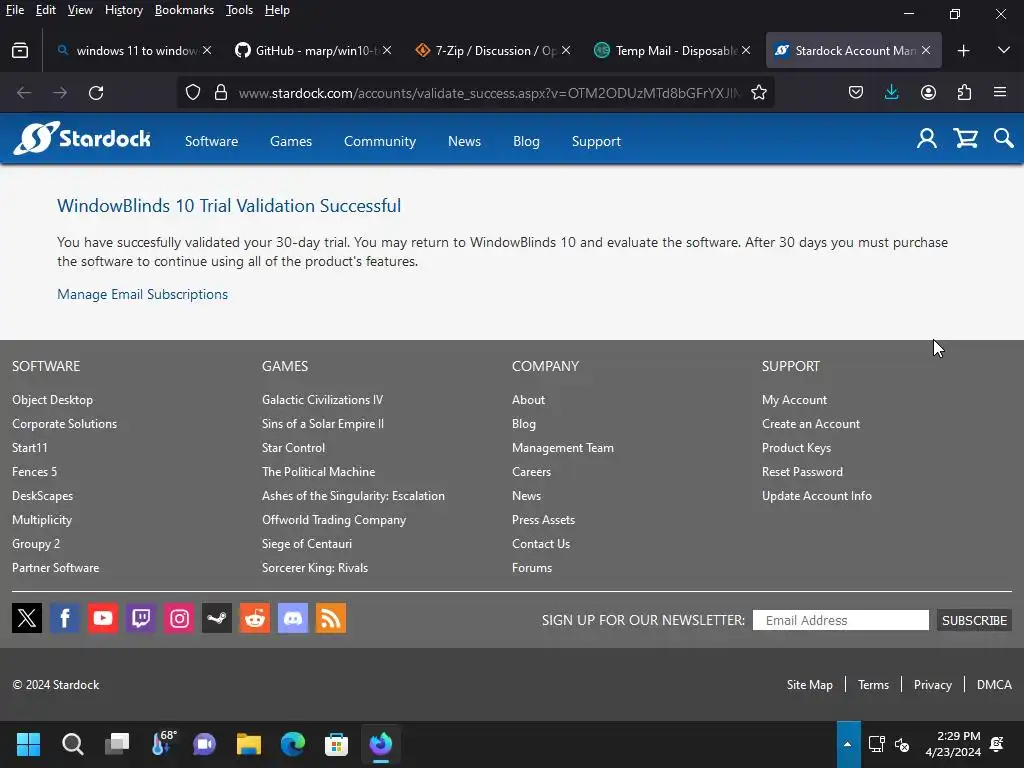The height and width of the screenshot is (768, 1024).
Task: Switch to the 7-Zip Discussion tab
Action: click(x=494, y=50)
